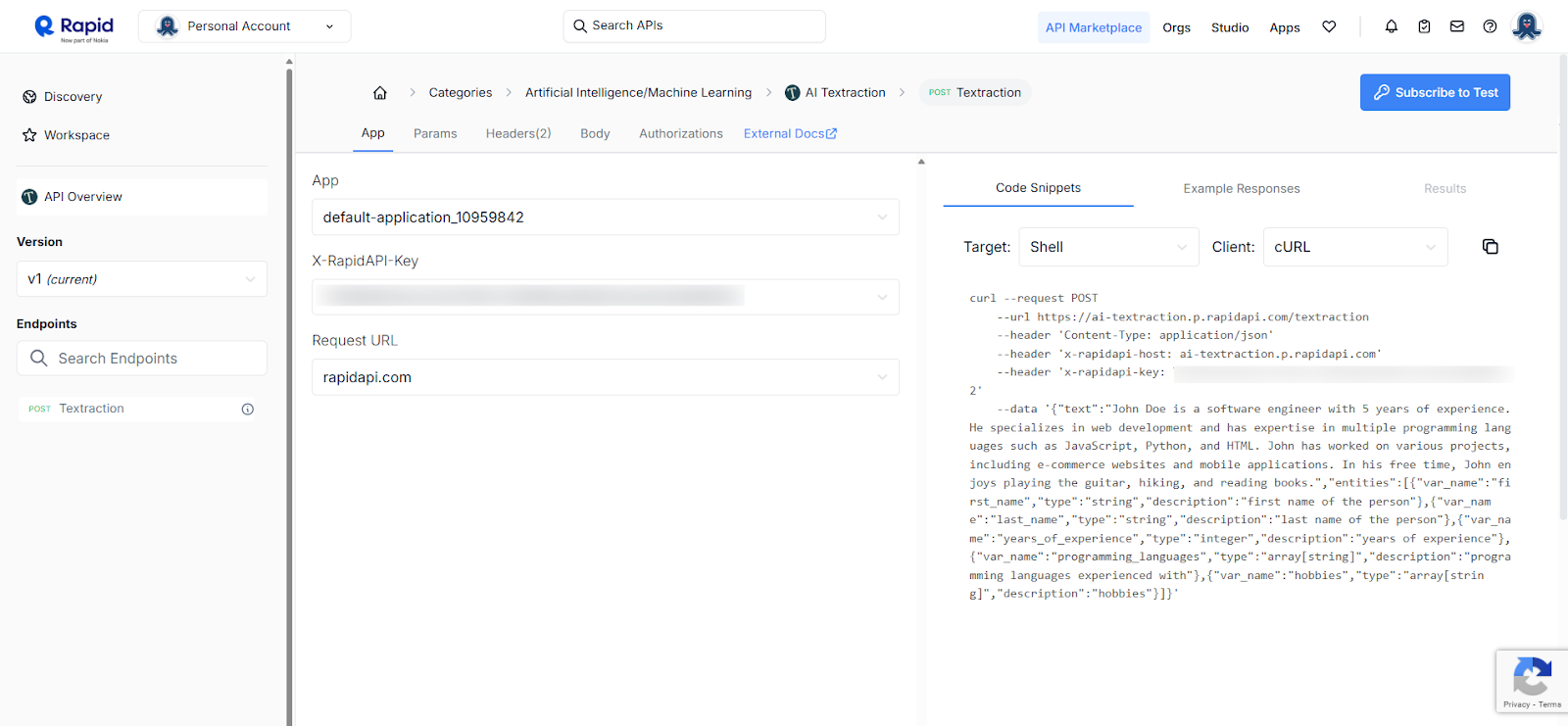Select the Code Snippets tab
The image size is (1568, 726).
[x=1038, y=188]
